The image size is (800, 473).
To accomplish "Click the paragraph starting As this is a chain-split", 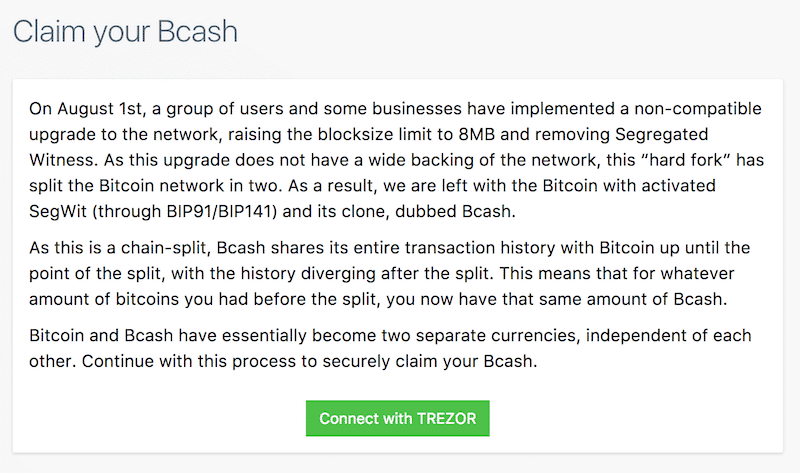I will tap(389, 273).
